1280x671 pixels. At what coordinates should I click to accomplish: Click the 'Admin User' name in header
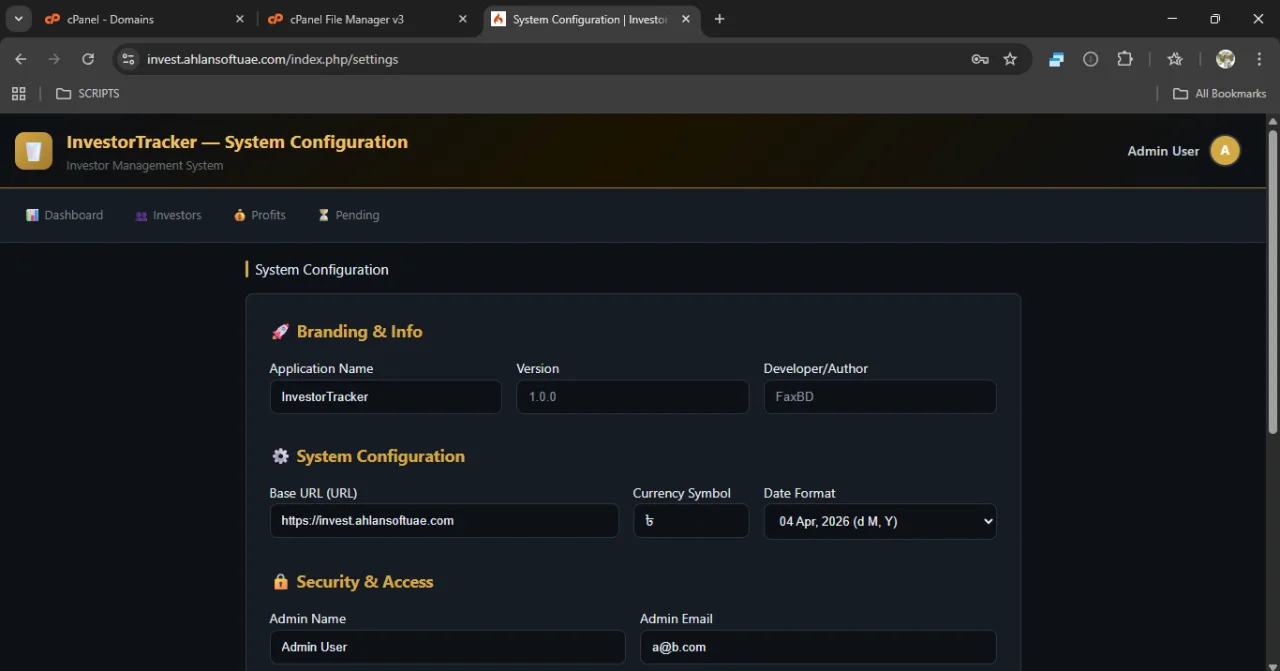tap(1163, 151)
